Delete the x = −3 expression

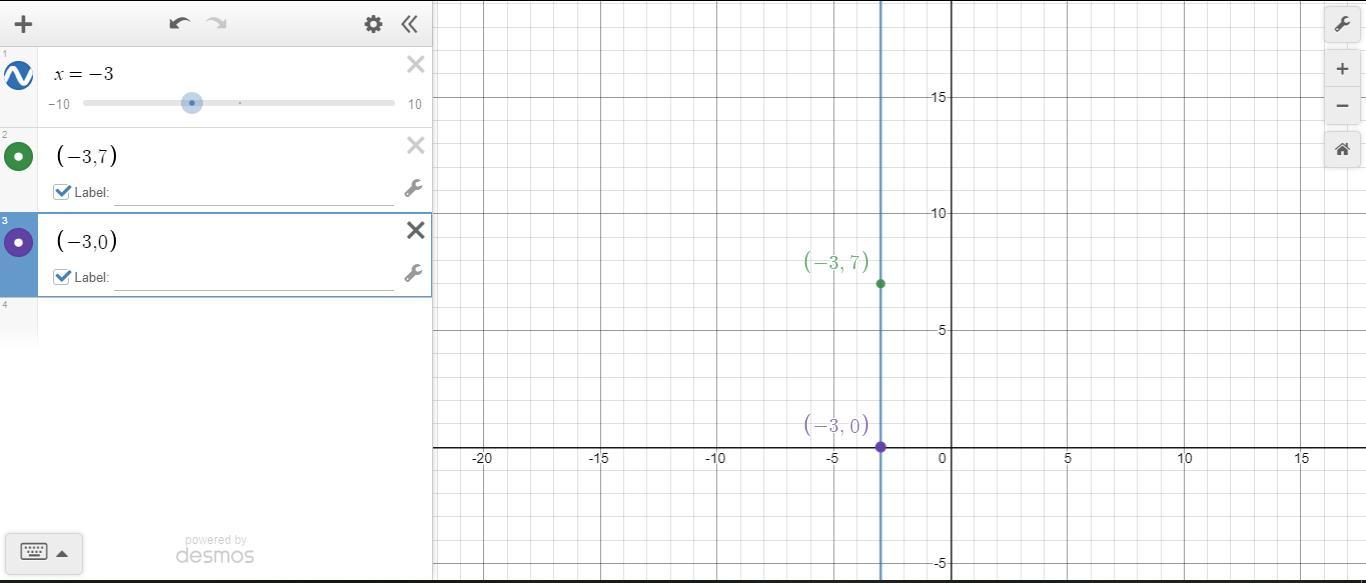416,65
